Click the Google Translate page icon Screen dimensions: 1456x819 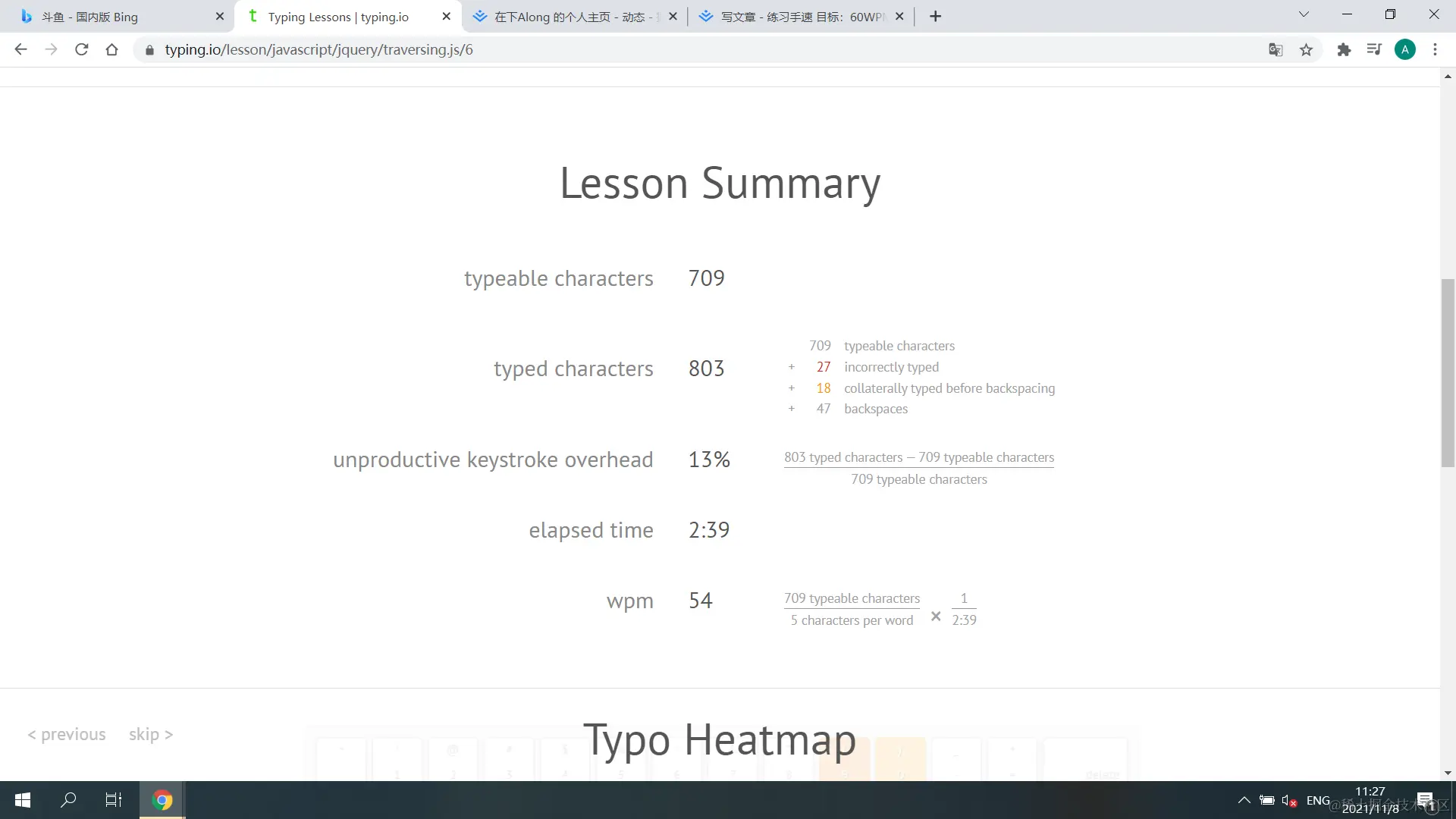point(1276,49)
